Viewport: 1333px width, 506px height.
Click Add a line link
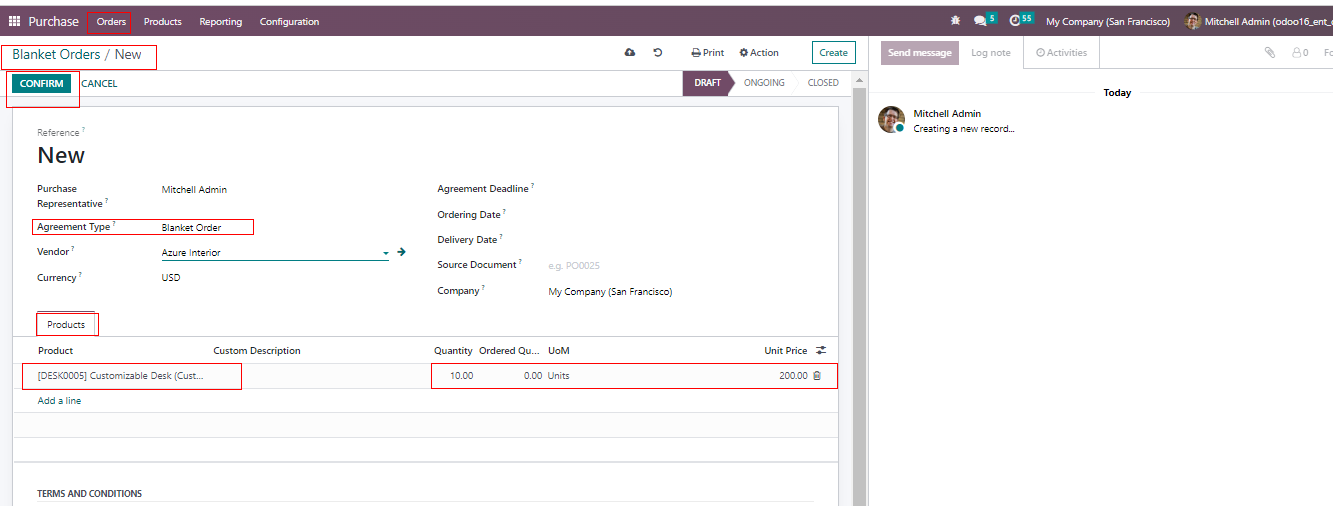coord(59,401)
